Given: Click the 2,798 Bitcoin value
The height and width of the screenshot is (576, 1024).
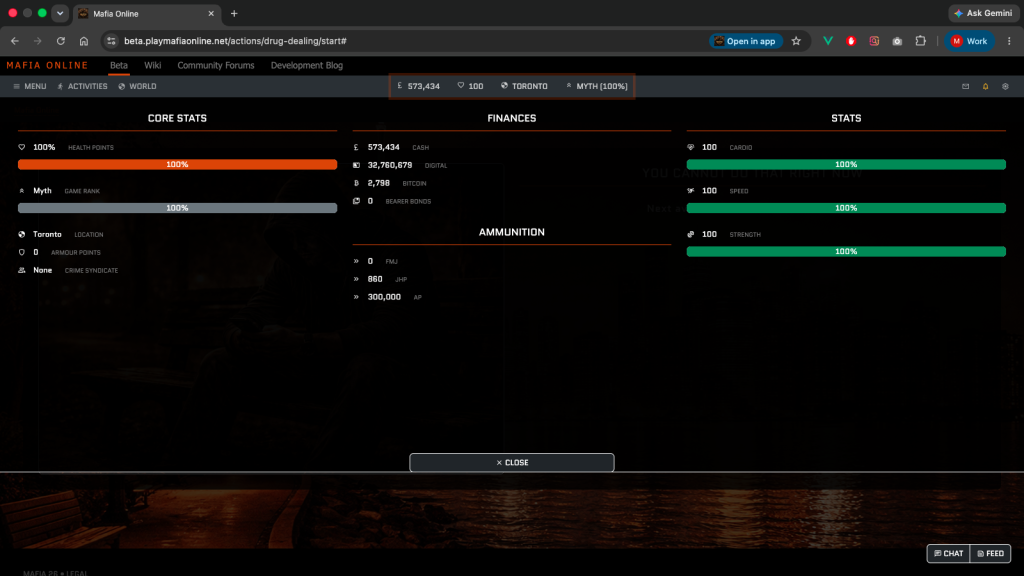Looking at the screenshot, I should tap(379, 183).
